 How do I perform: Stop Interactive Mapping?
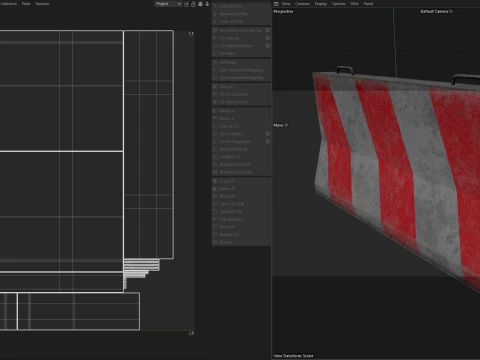pos(241,78)
